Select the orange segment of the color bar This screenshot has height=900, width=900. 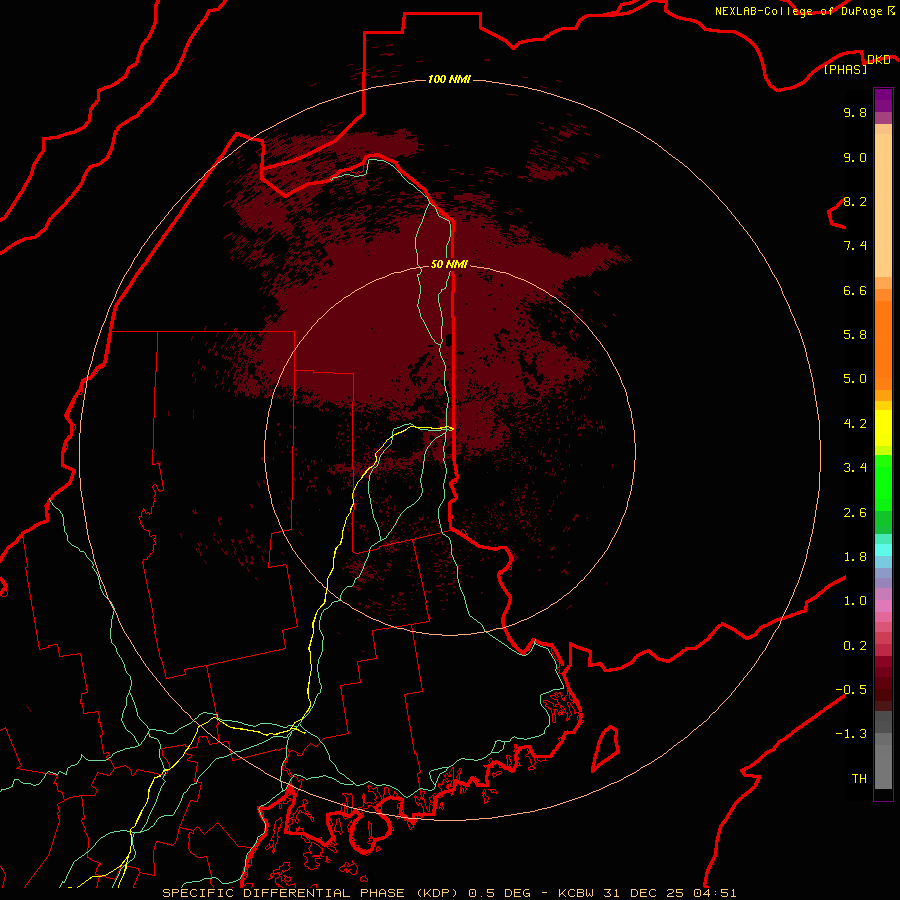tap(883, 346)
